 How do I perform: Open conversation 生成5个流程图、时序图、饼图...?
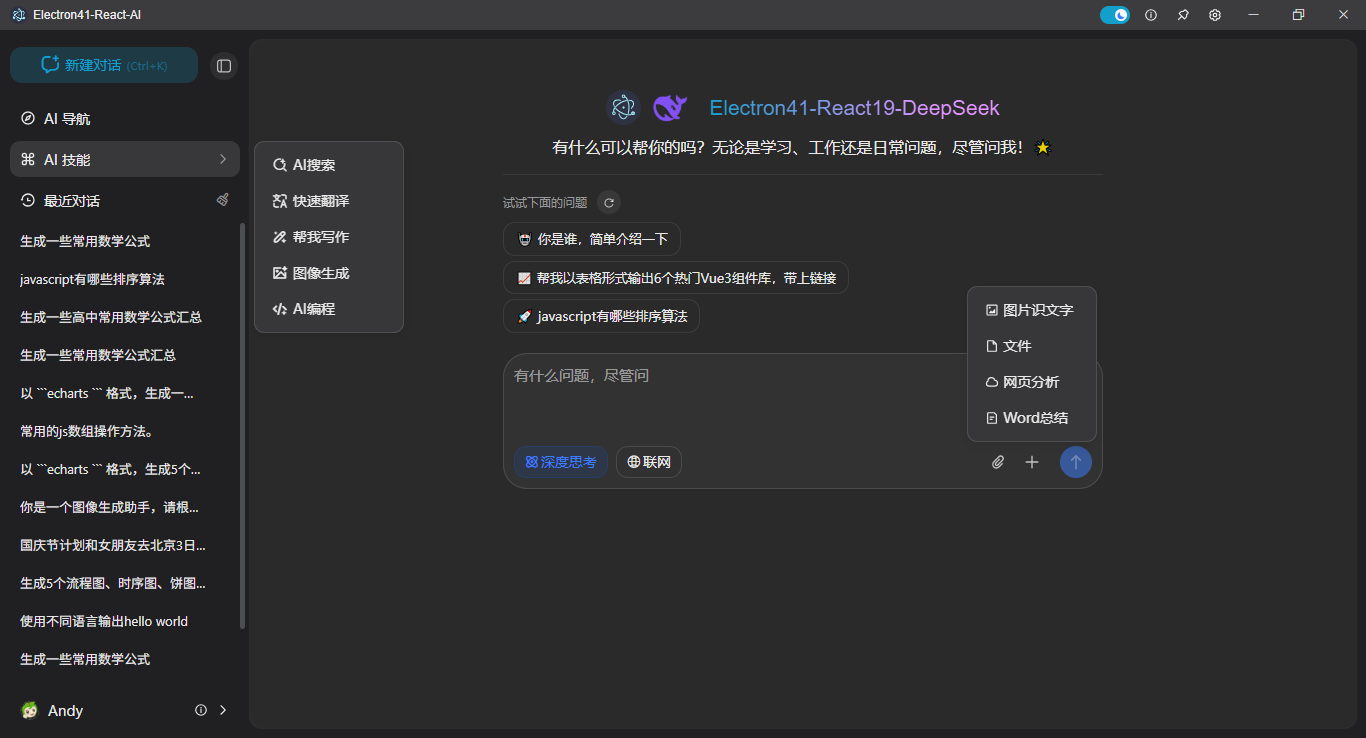point(113,583)
